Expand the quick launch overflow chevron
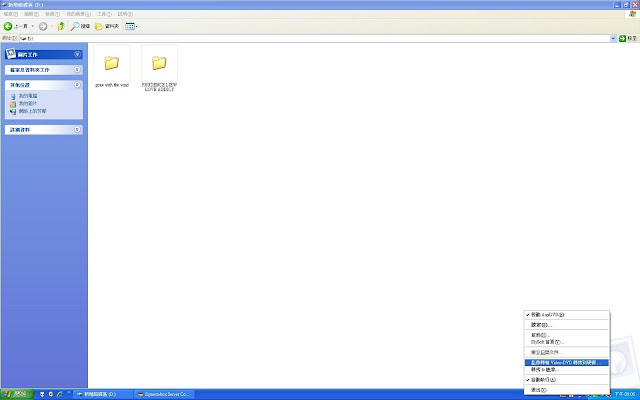The image size is (640, 400). 69,392
